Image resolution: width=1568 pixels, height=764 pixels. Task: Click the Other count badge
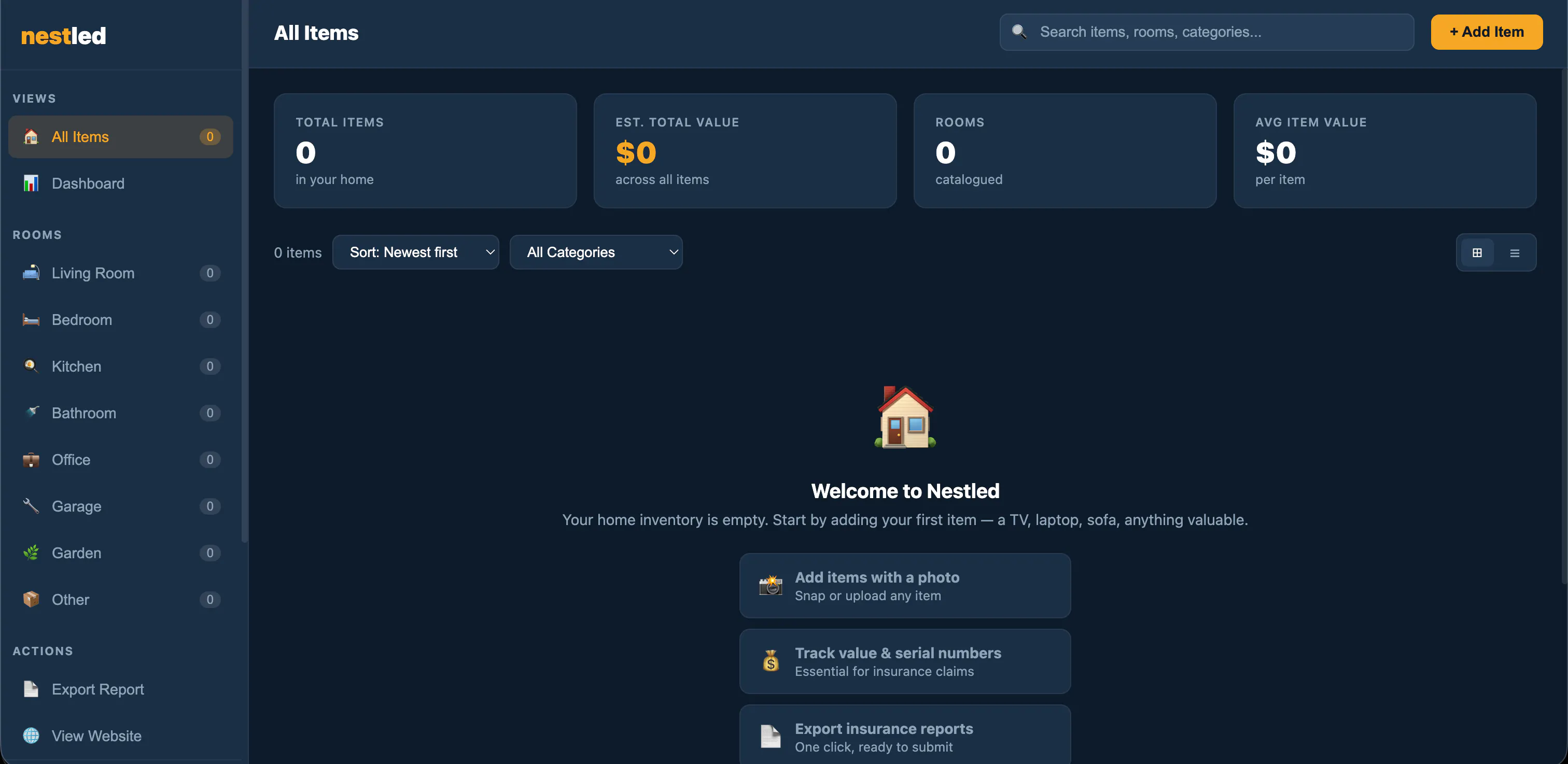point(210,600)
